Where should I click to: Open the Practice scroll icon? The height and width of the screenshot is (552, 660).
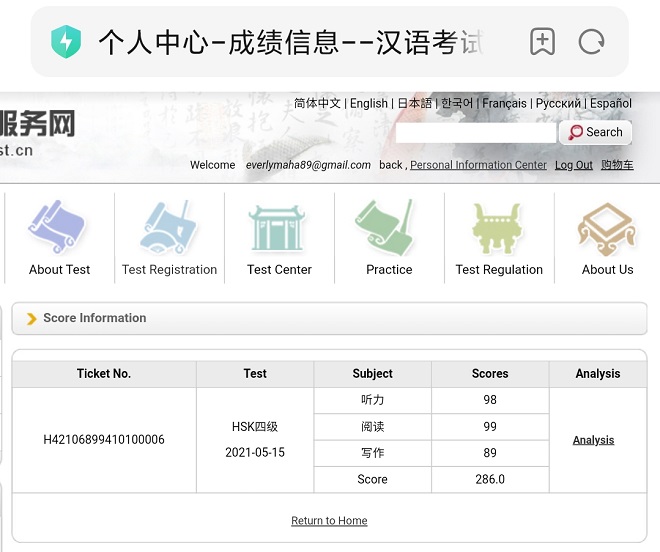pos(388,229)
